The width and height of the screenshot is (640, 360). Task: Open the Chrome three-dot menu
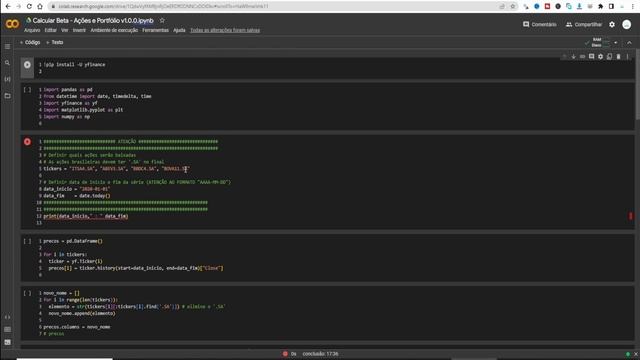(x=633, y=7)
